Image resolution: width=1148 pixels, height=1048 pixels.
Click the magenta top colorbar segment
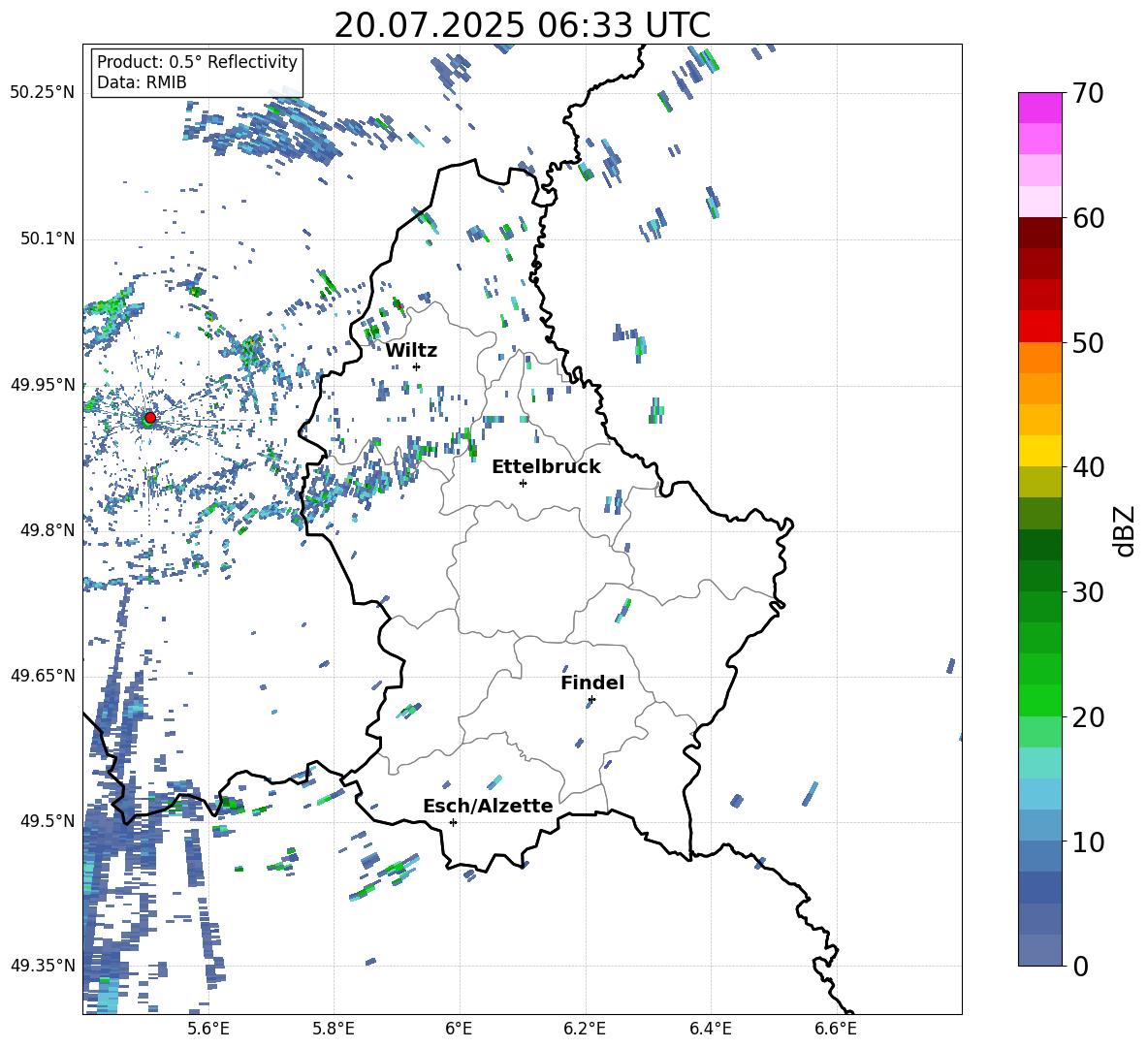(x=1039, y=109)
